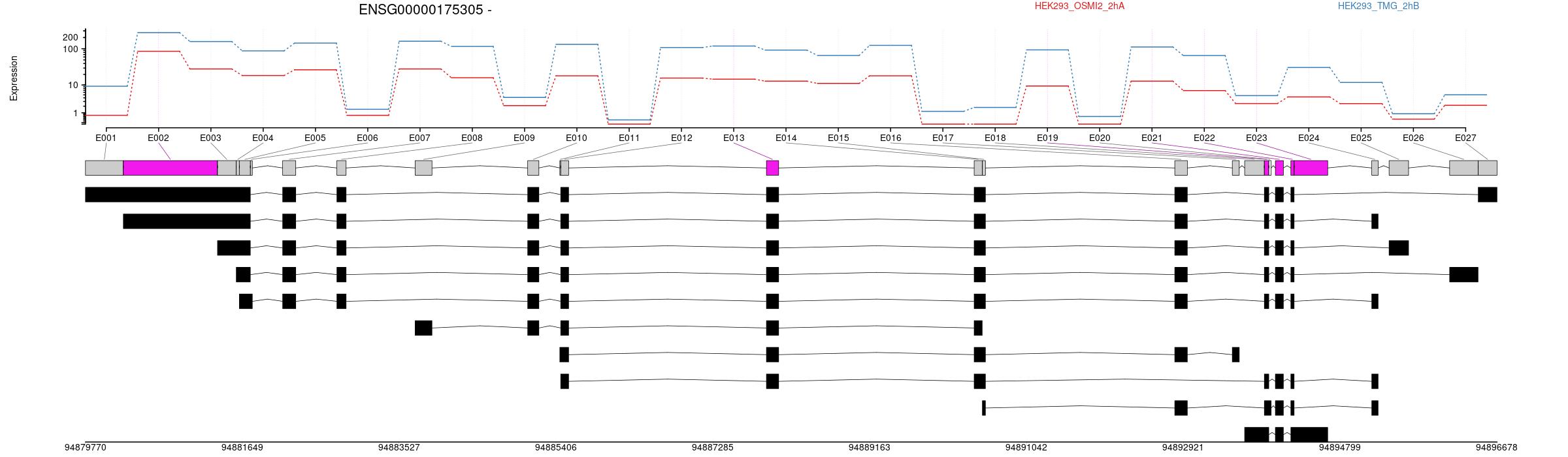Click the first exon of the second transcript
This screenshot has width=1568, height=457.
pyautogui.click(x=187, y=221)
